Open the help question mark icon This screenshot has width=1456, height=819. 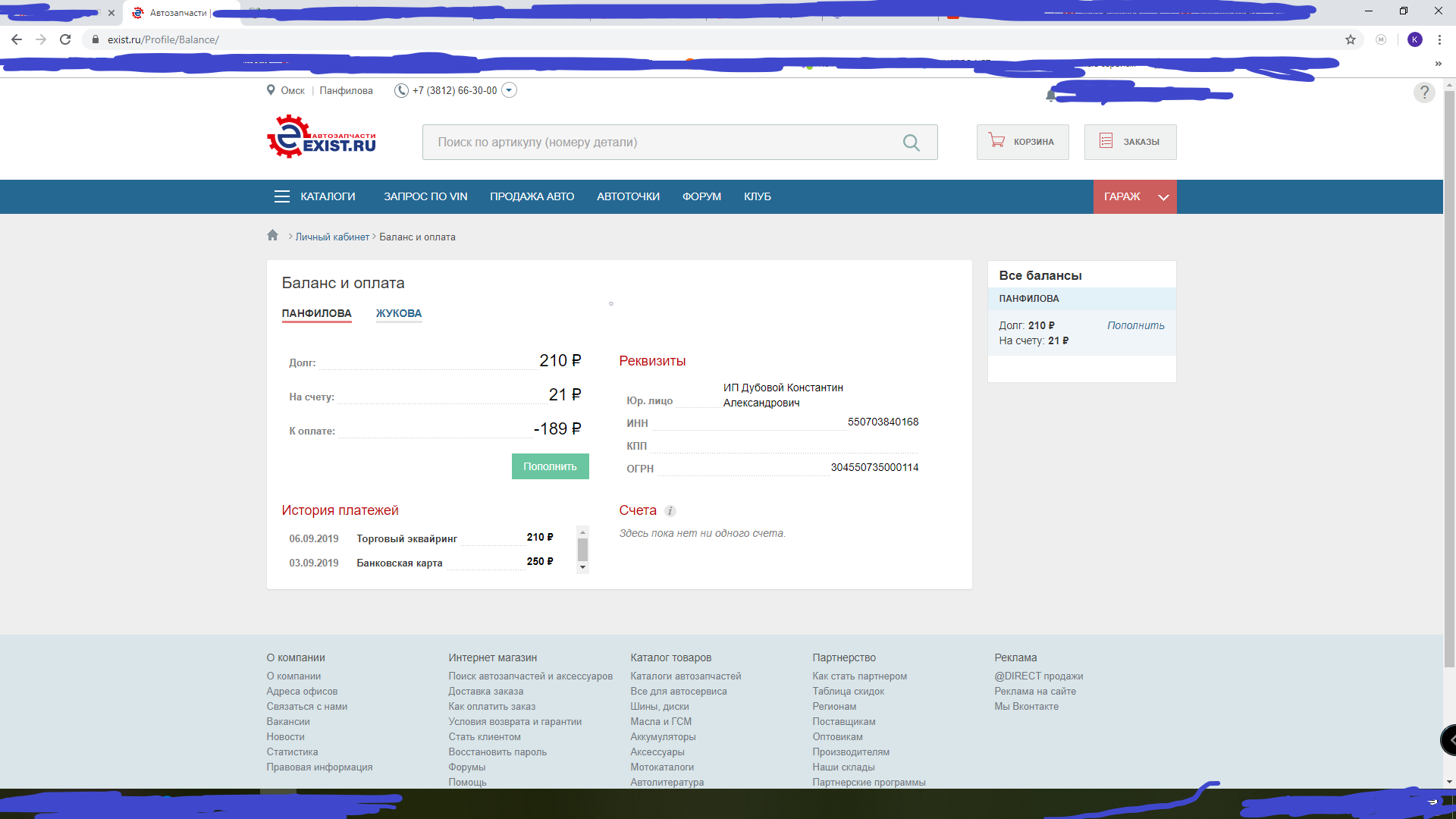pos(1424,93)
